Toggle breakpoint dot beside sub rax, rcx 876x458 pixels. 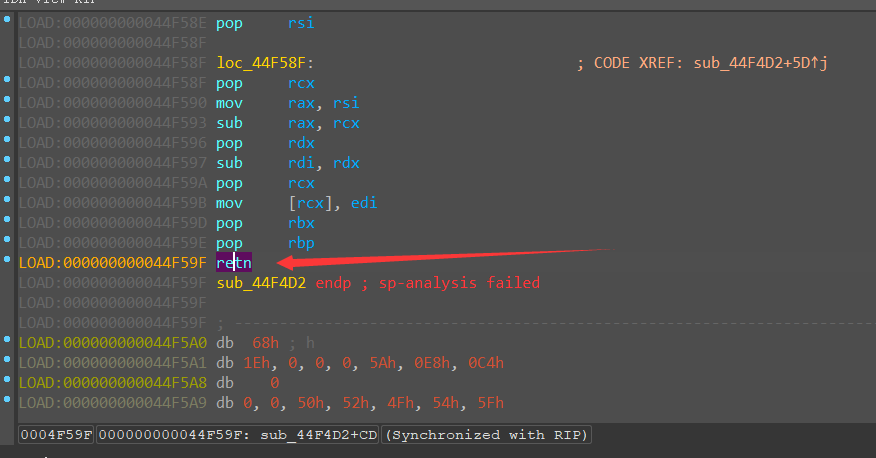(7, 119)
